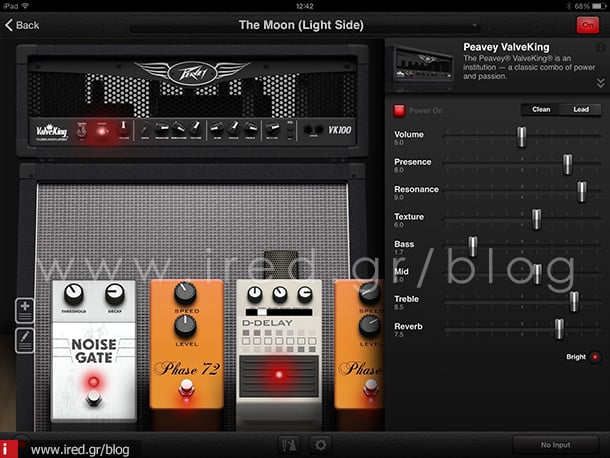610x458 pixels.
Task: Tap the Phase 72 pedal footswitch
Action: [185, 406]
